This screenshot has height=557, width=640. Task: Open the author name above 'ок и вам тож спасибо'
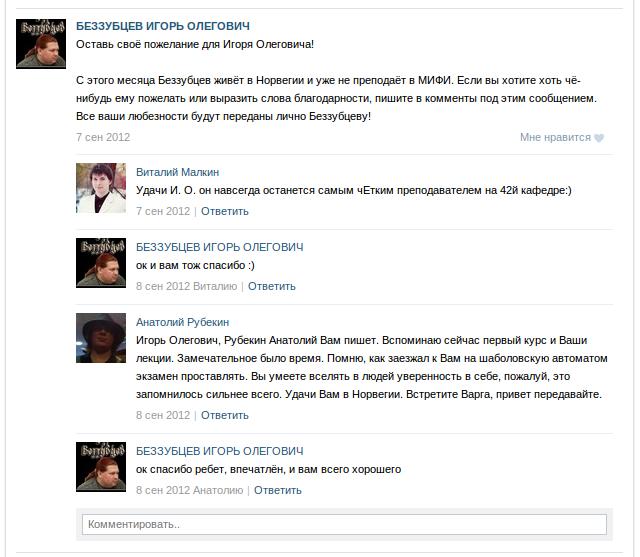[x=220, y=247]
